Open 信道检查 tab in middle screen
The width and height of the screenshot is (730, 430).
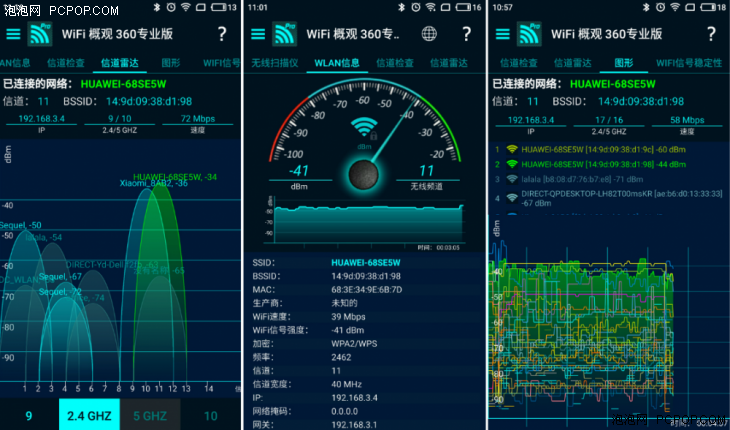(x=395, y=63)
